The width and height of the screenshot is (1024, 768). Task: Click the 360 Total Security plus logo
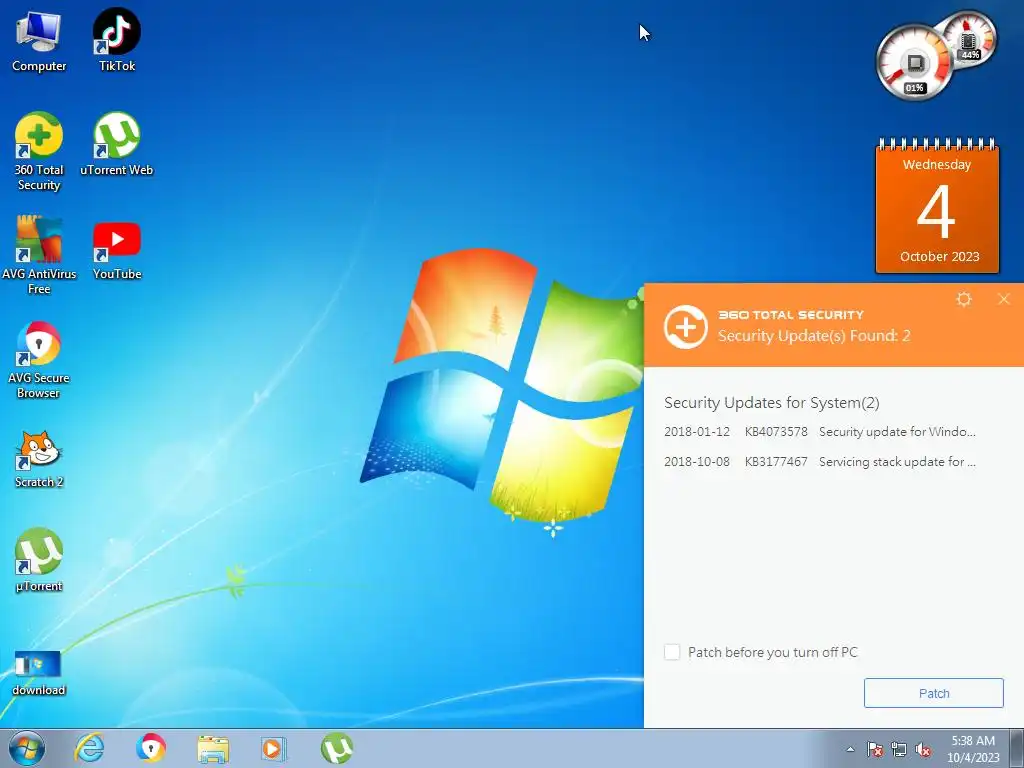(x=686, y=327)
